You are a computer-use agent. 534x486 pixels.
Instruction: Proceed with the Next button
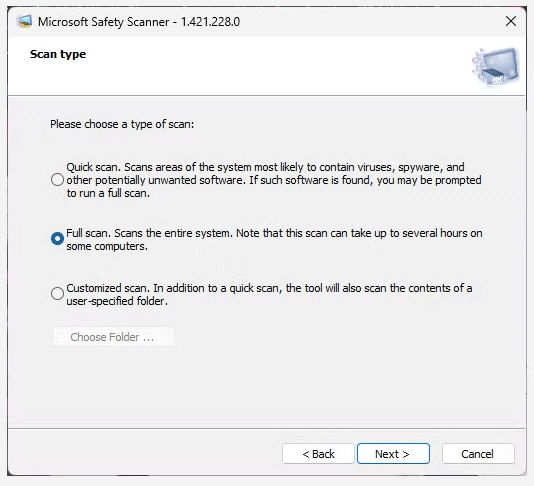pos(393,454)
